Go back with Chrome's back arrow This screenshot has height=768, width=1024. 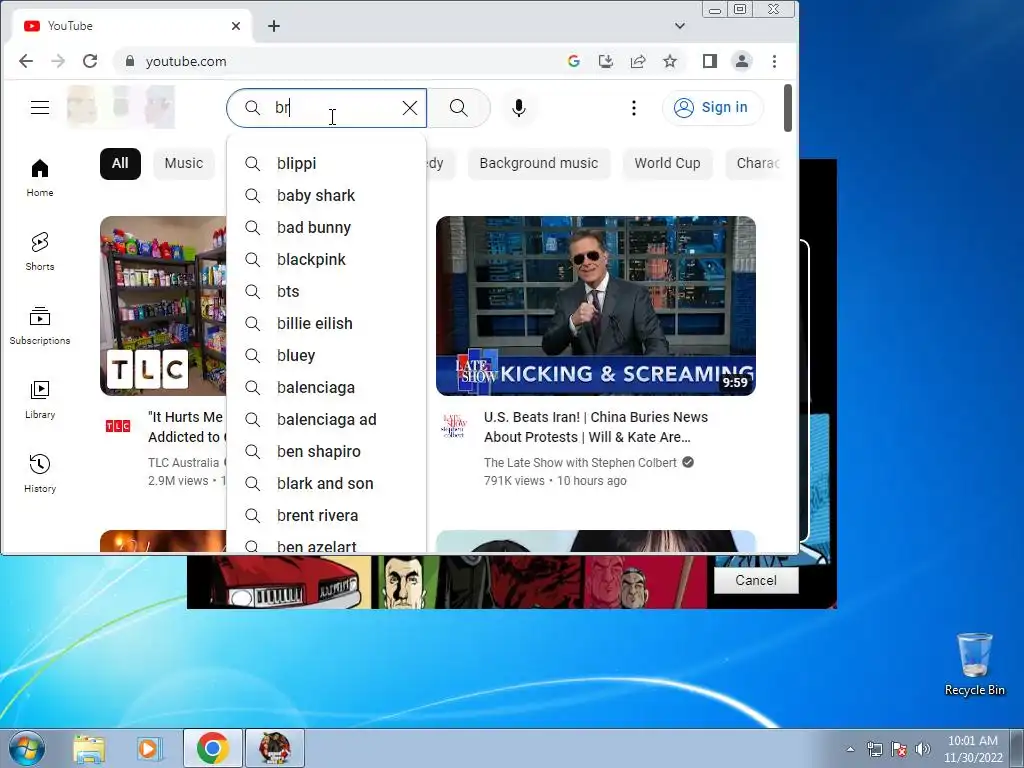[x=26, y=61]
